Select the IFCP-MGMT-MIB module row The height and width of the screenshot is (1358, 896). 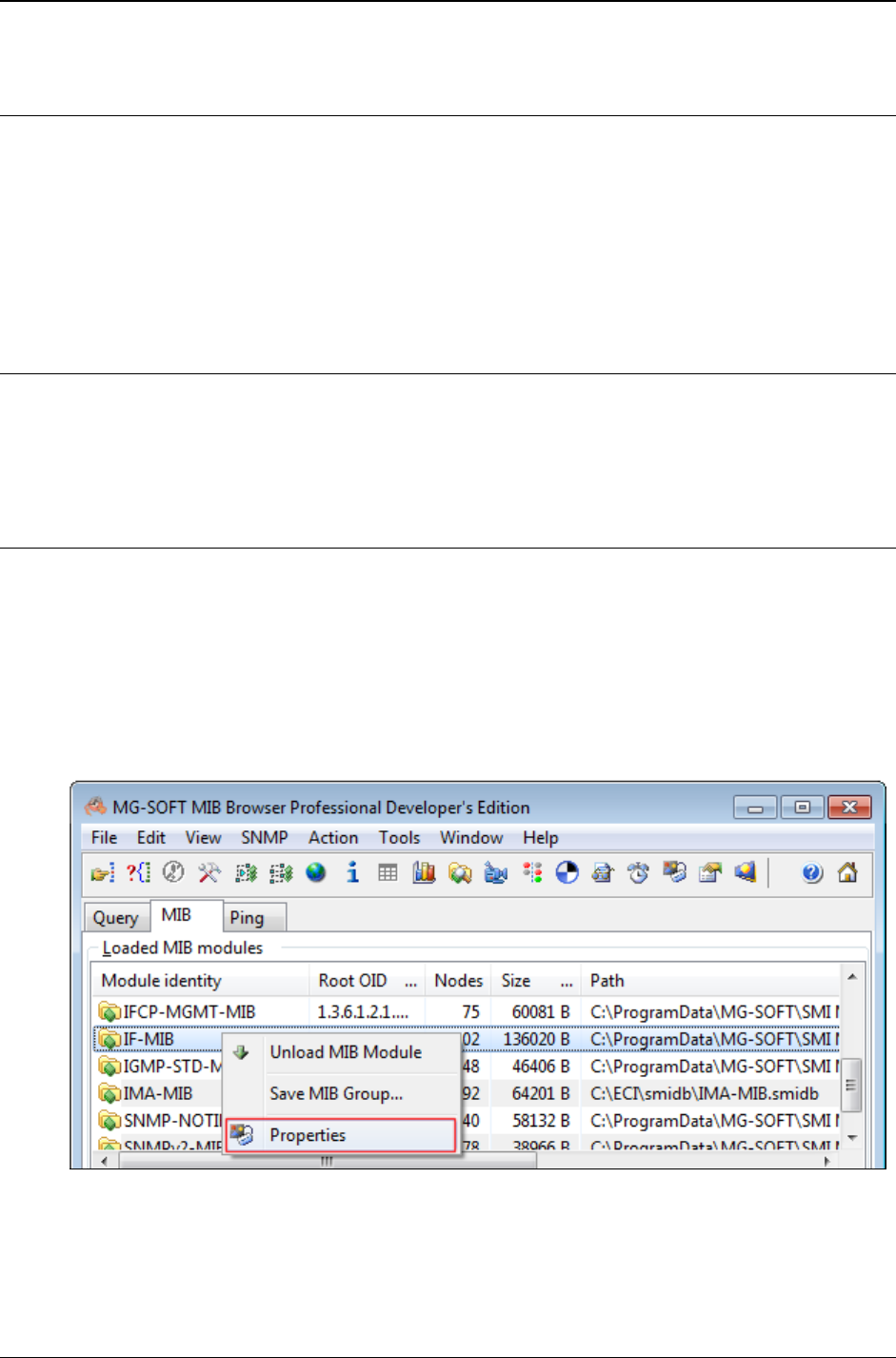(x=467, y=1011)
